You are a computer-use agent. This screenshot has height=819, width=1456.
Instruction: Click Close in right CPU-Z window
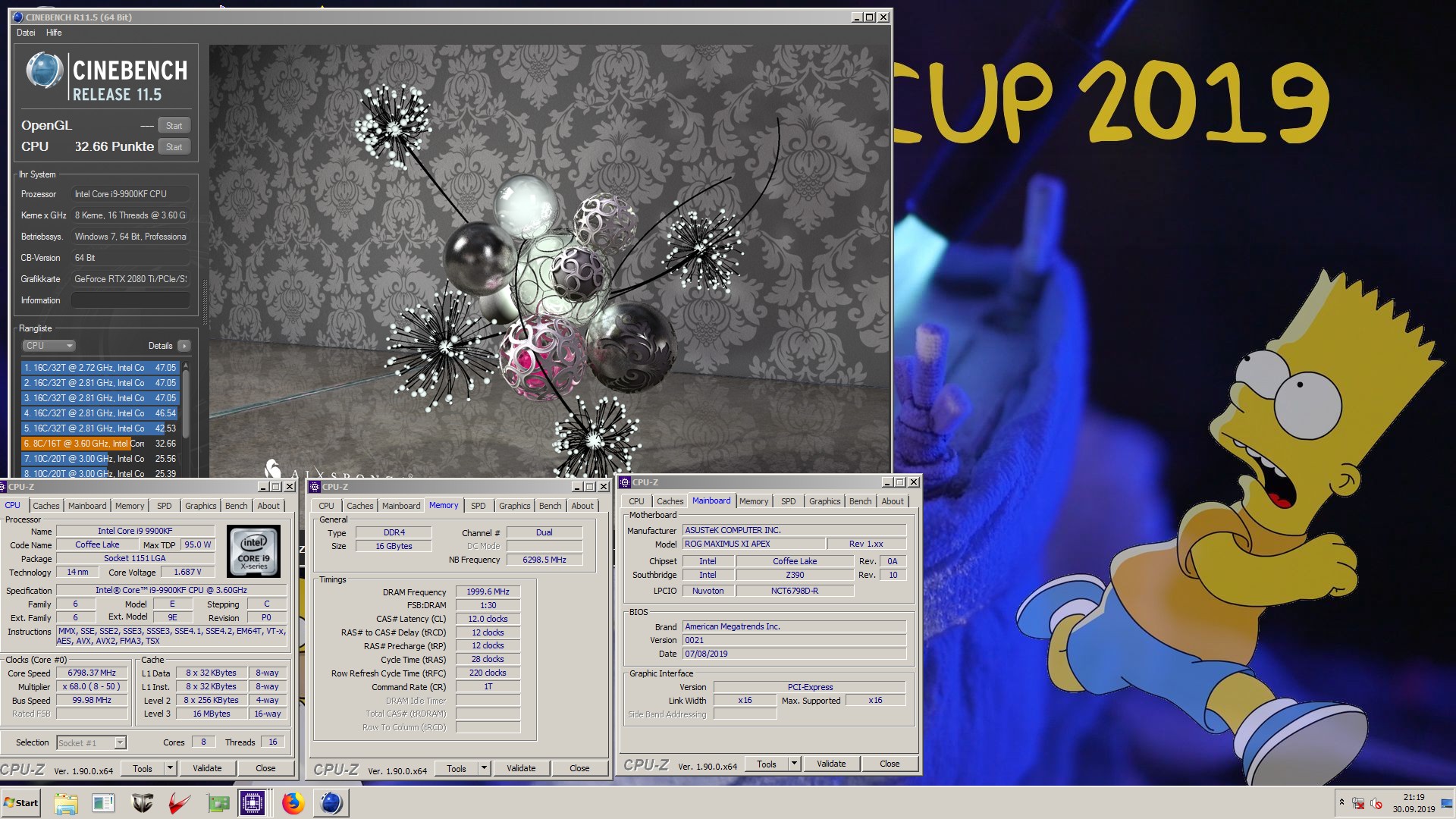click(890, 764)
